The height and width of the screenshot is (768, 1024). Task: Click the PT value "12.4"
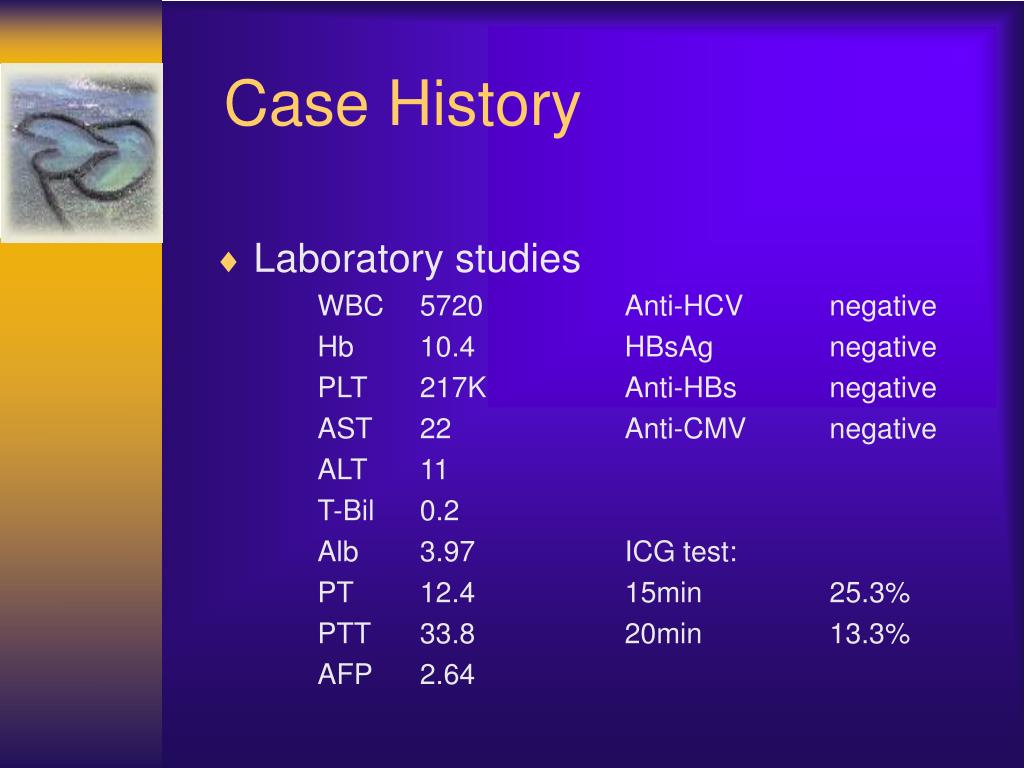pos(447,592)
